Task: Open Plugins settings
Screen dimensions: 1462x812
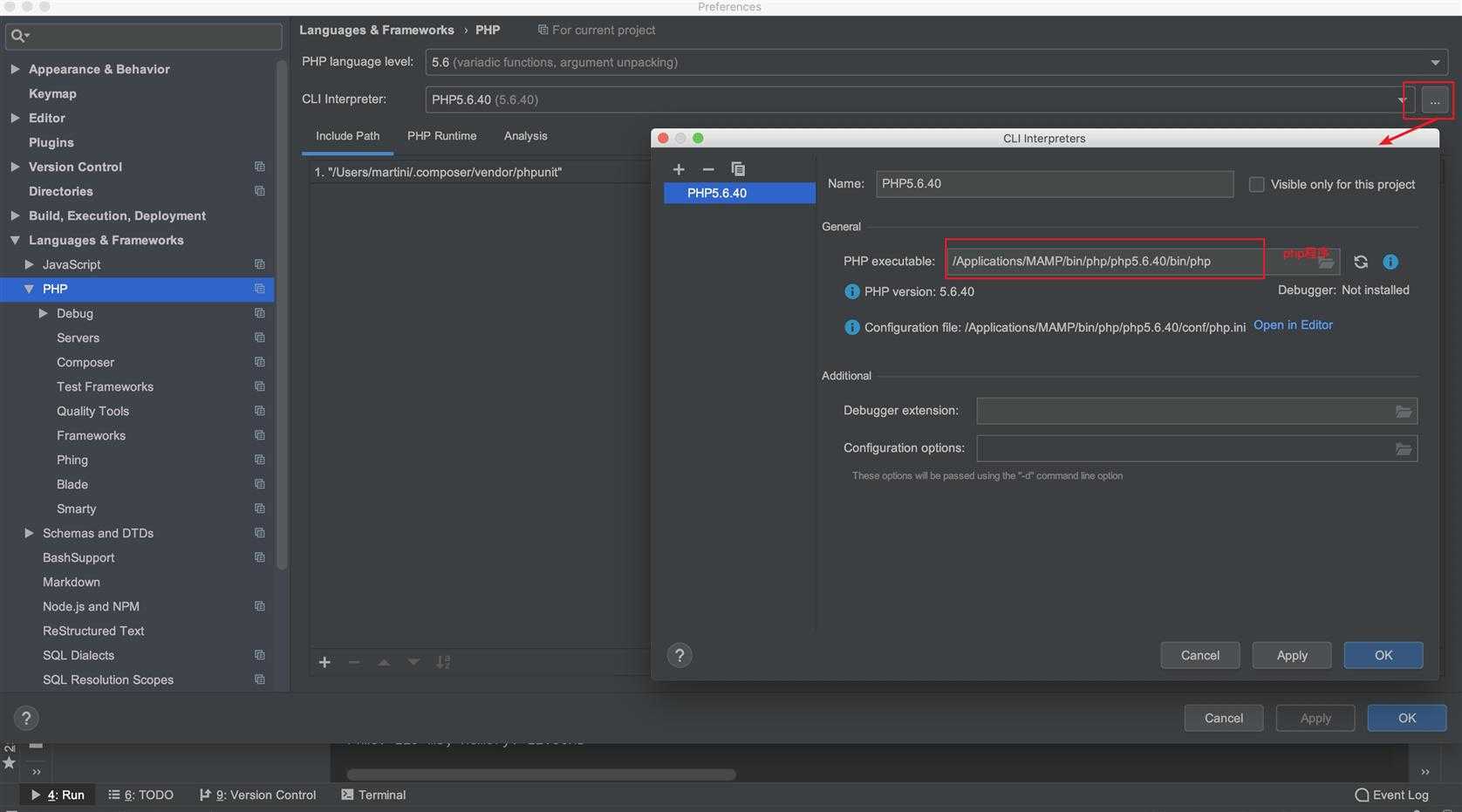Action: pos(51,142)
